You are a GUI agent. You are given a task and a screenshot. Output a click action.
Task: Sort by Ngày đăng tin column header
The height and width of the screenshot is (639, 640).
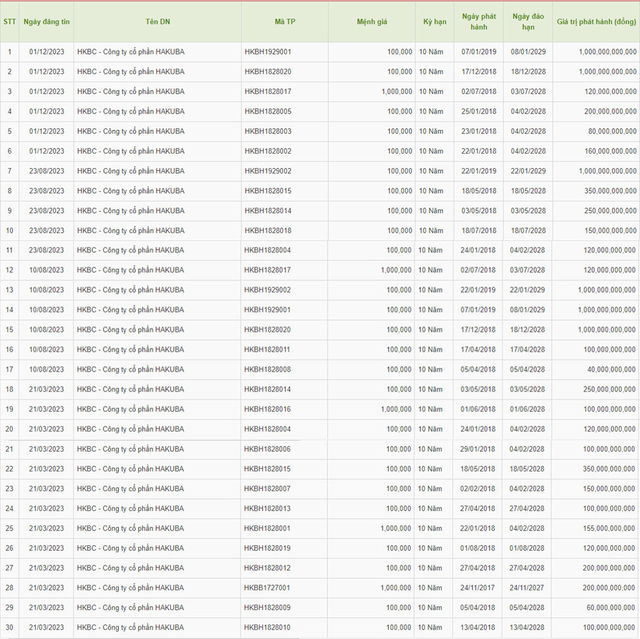click(47, 21)
